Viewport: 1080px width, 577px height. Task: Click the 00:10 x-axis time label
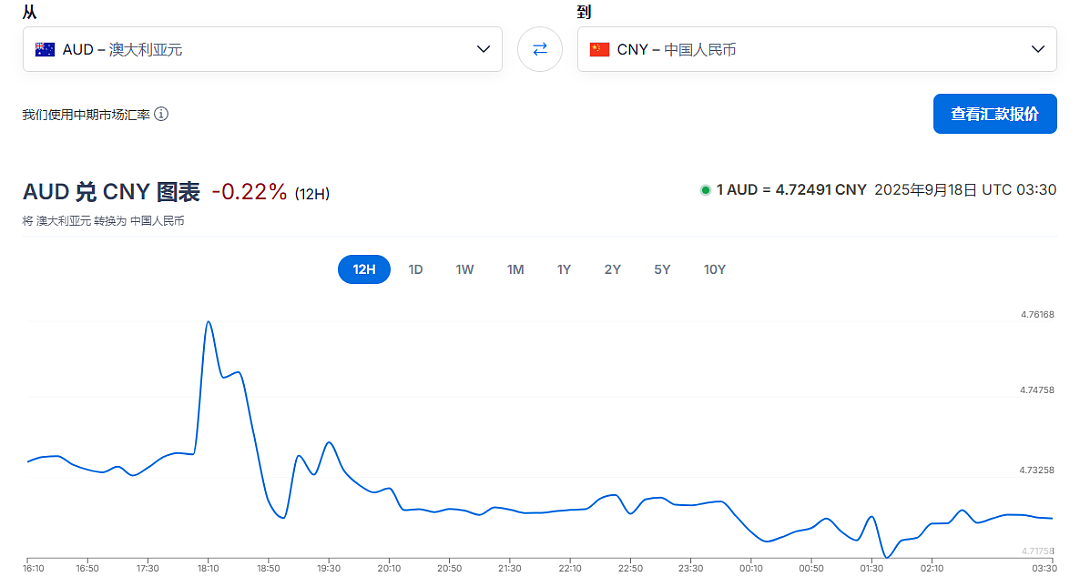click(x=751, y=569)
